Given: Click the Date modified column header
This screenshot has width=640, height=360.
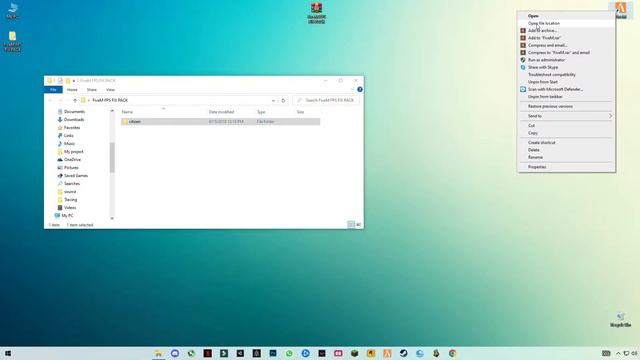Looking at the screenshot, I should [221, 112].
